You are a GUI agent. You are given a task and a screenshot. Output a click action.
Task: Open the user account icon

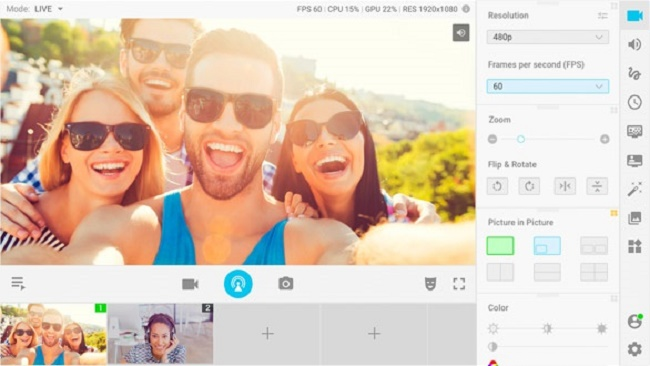[x=635, y=321]
